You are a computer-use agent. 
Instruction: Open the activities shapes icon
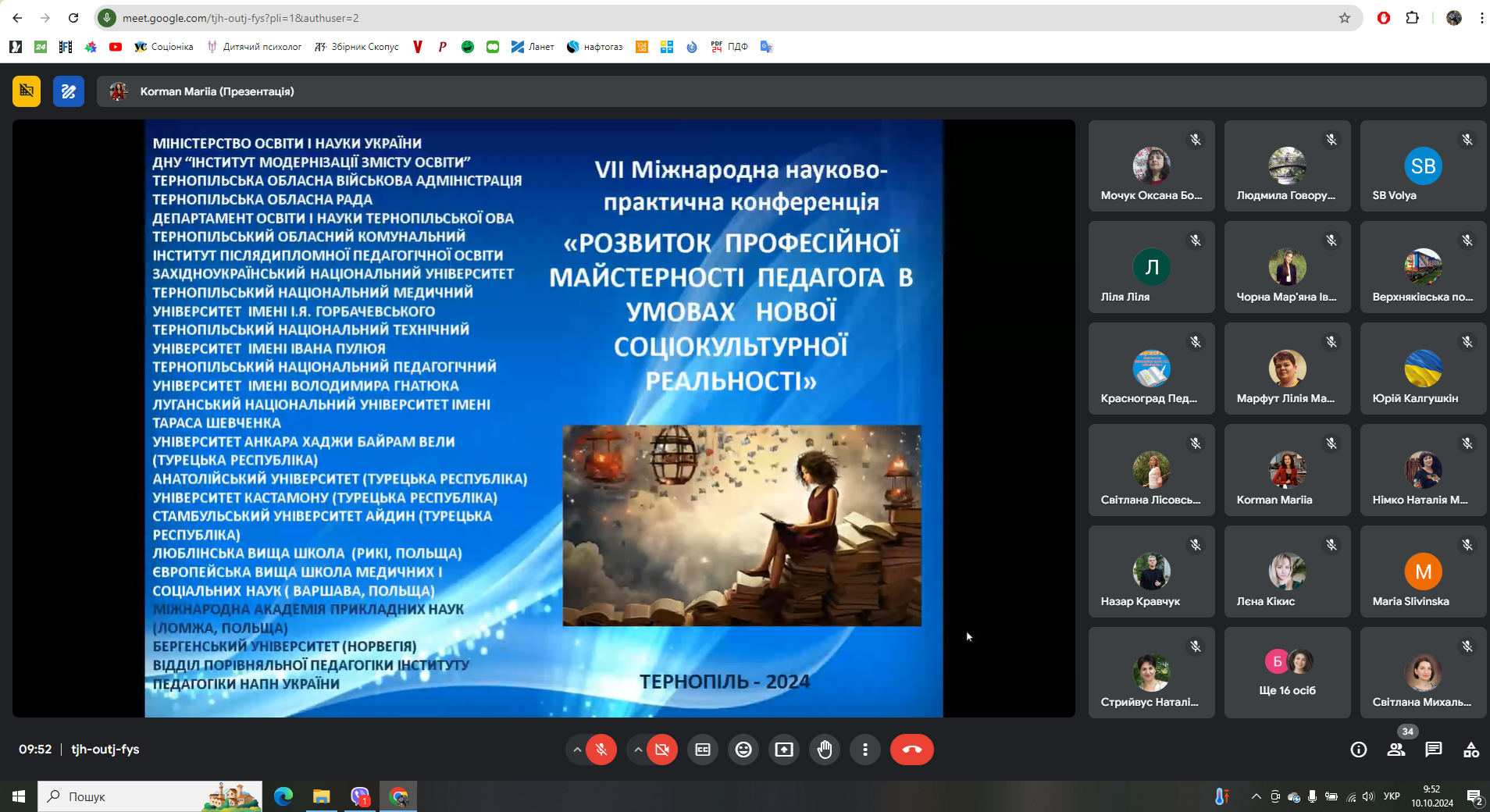1470,750
